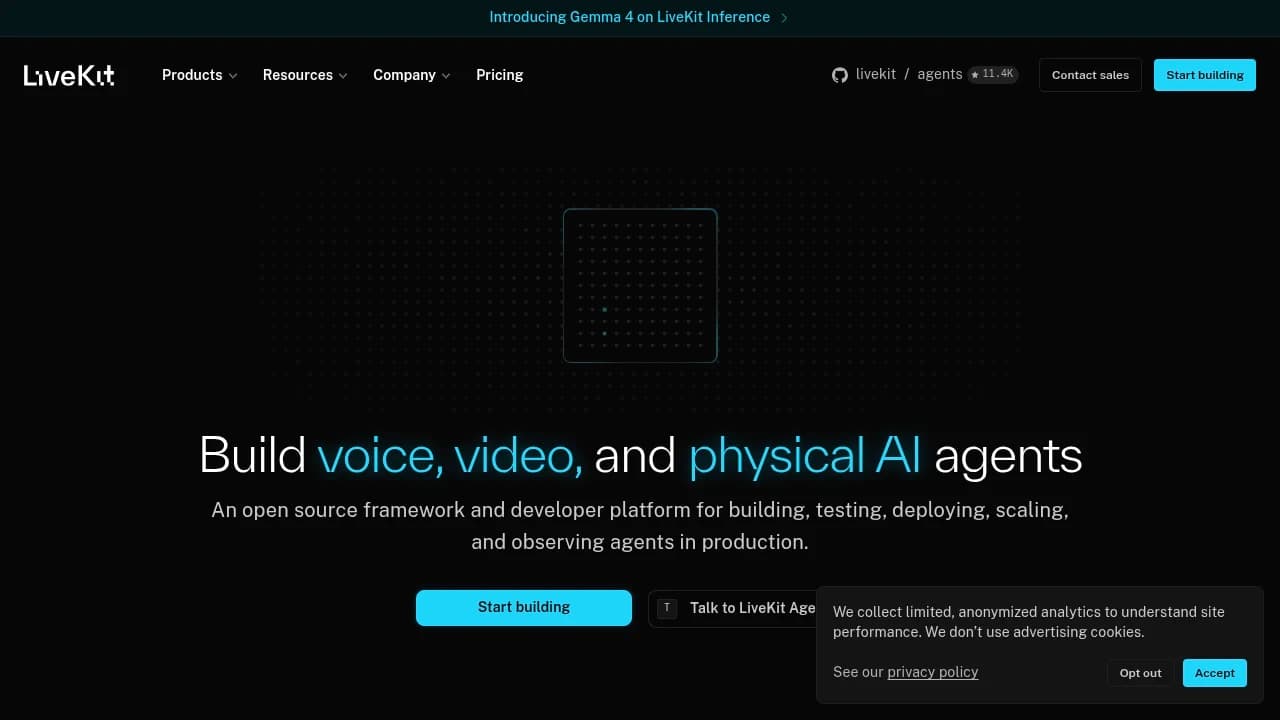This screenshot has width=1280, height=720.
Task: Click Contact sales in the header
Action: point(1090,75)
